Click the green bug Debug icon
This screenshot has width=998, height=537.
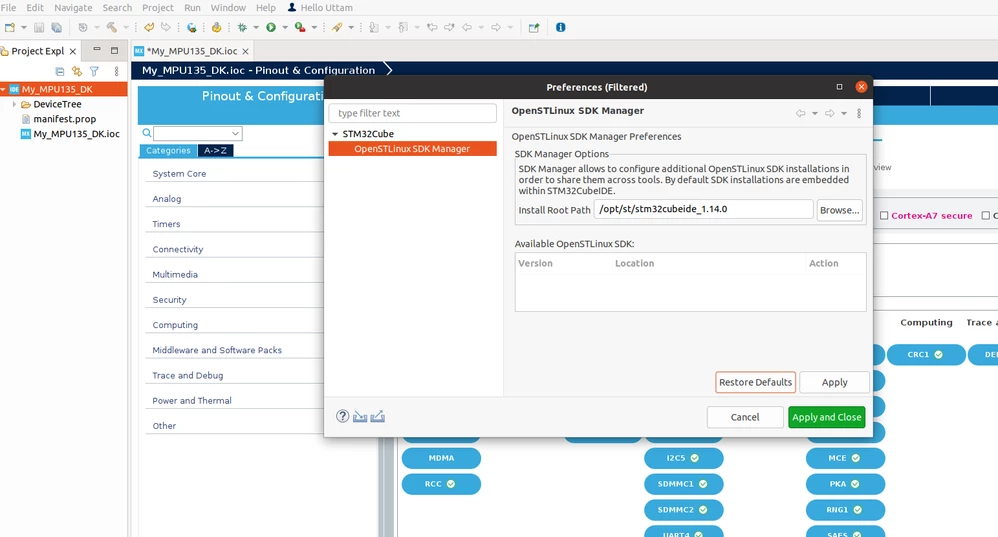click(x=242, y=27)
